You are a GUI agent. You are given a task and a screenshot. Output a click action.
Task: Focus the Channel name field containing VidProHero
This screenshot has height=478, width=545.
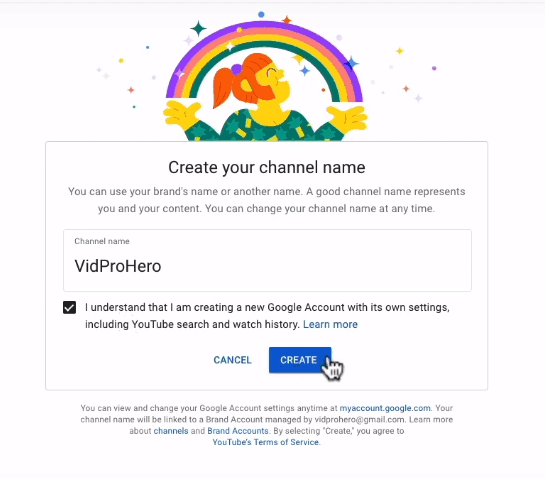click(x=267, y=260)
